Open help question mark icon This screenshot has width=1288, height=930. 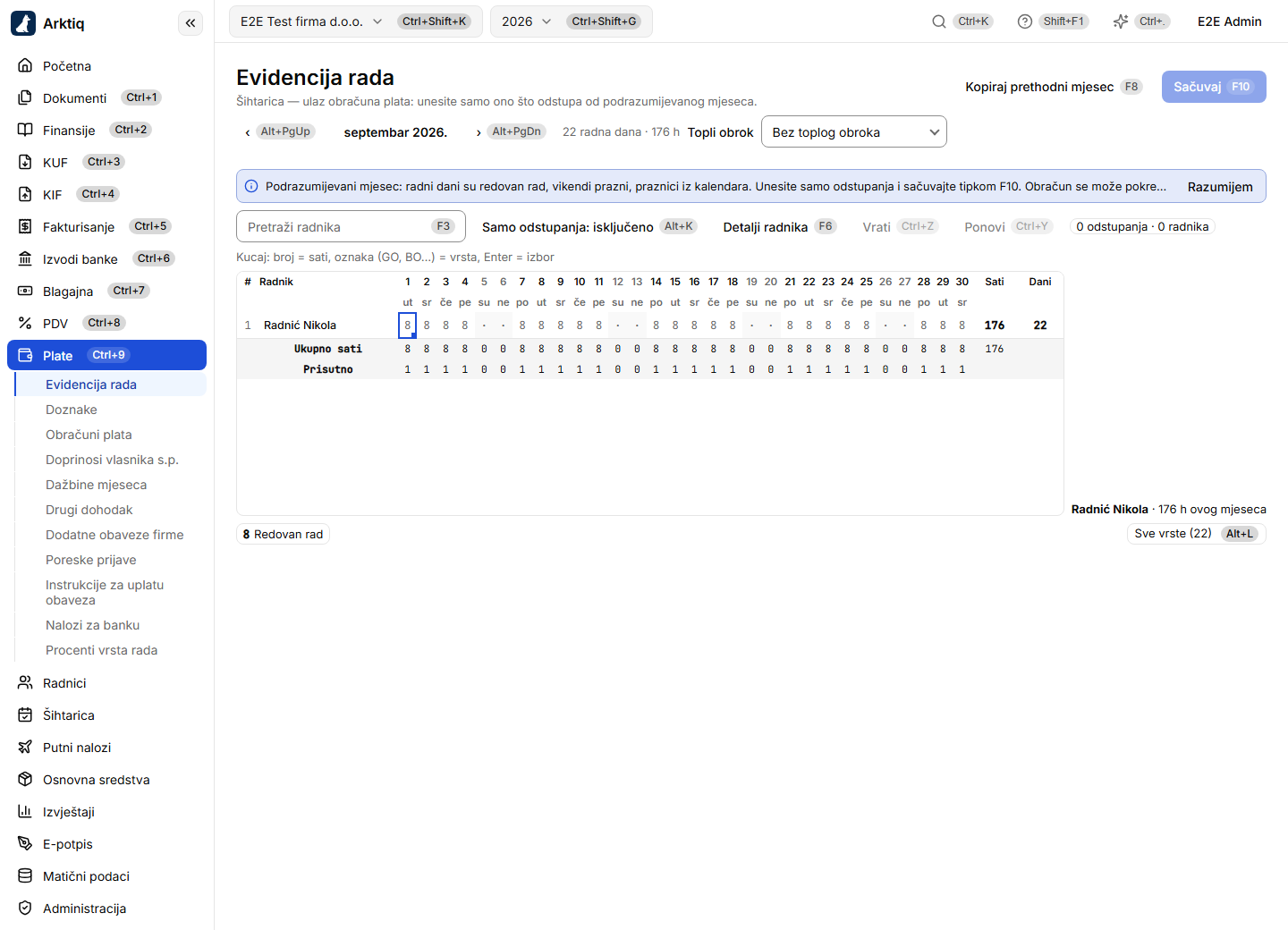(1024, 21)
